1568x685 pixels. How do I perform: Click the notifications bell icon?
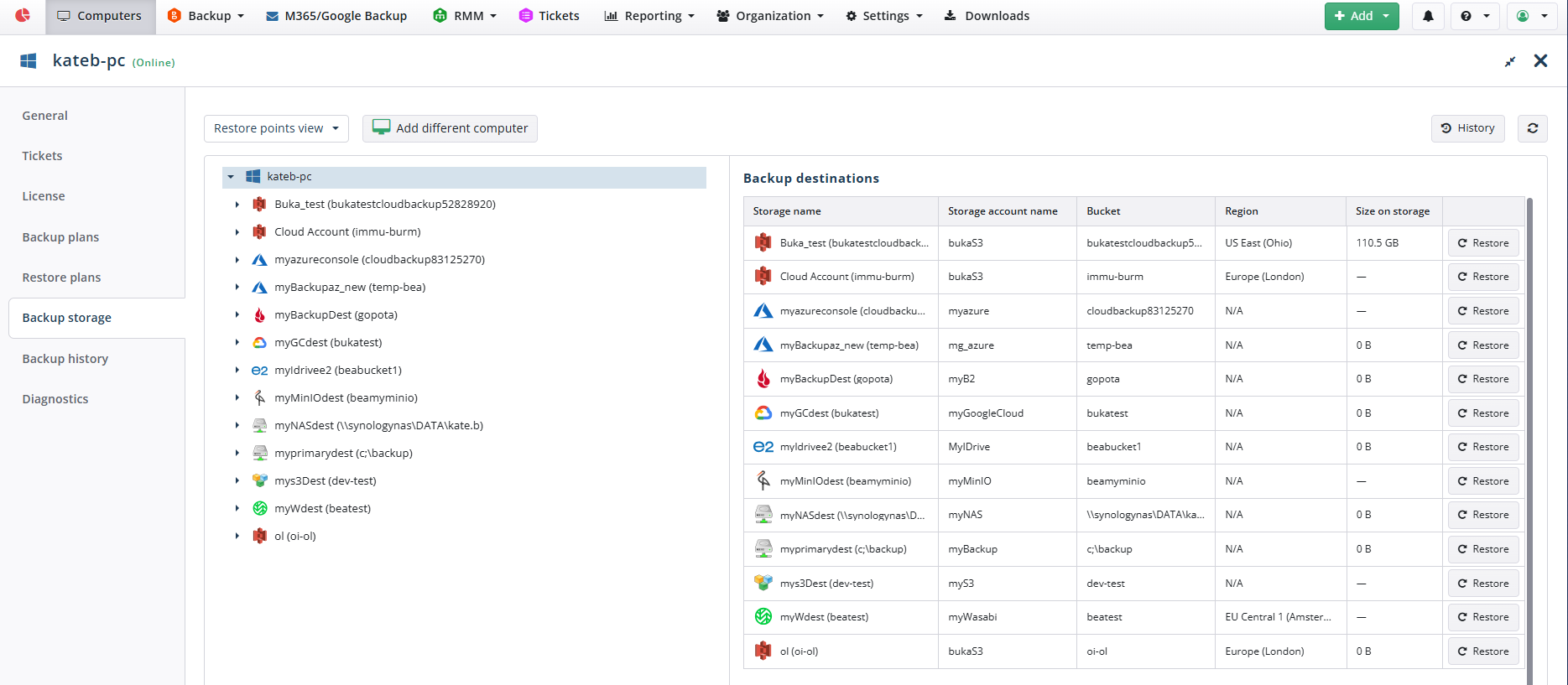(x=1428, y=16)
